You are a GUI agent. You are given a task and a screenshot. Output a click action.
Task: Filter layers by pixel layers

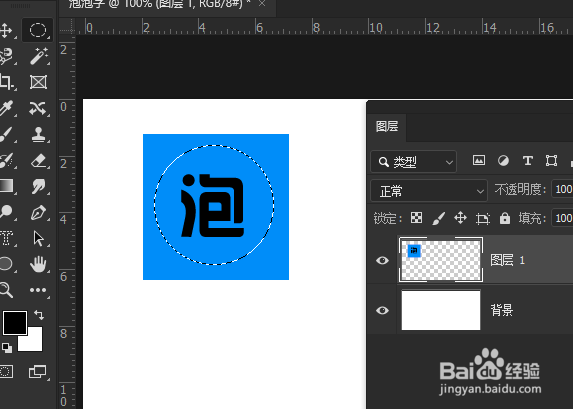tap(479, 160)
